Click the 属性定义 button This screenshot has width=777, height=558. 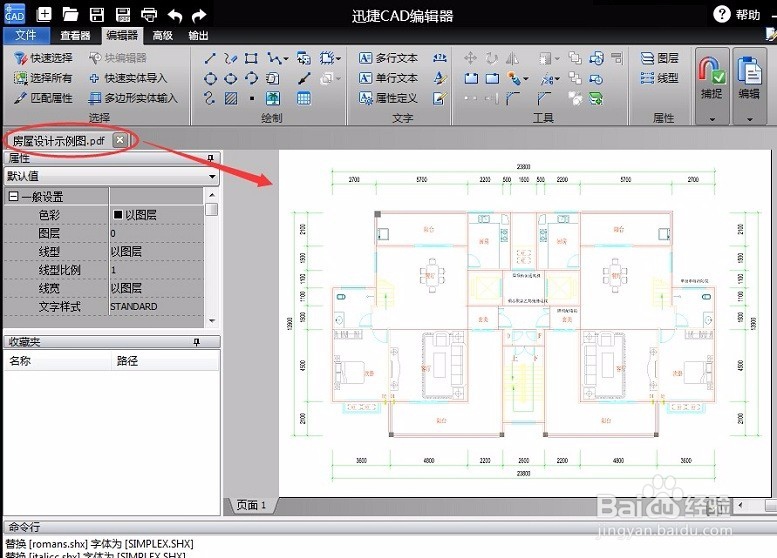coord(388,98)
